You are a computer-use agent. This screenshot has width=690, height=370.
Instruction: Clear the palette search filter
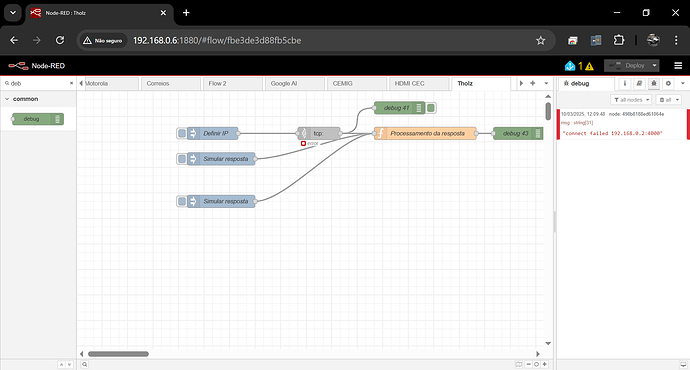[71, 83]
